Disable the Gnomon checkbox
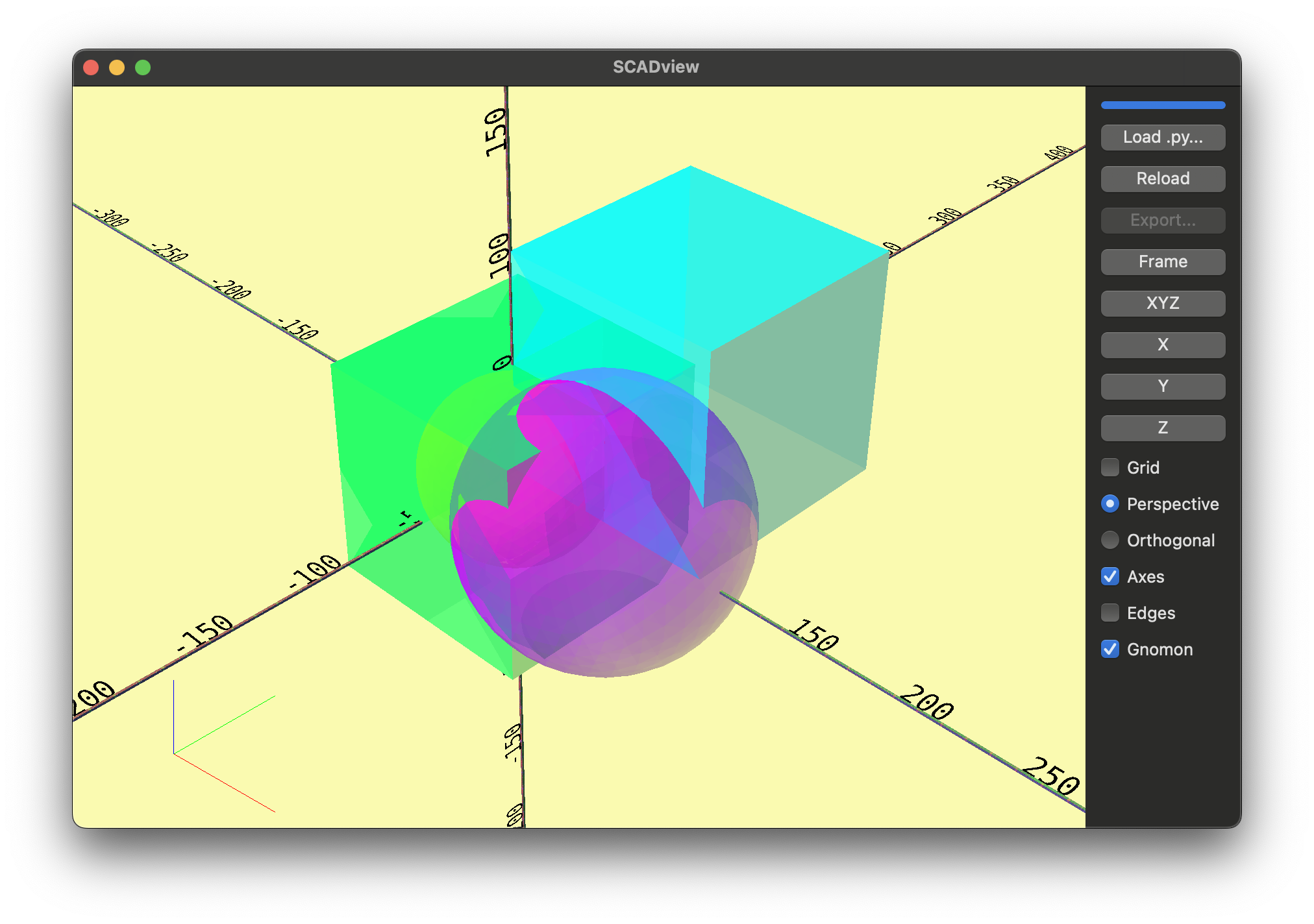The image size is (1314, 924). [x=1109, y=649]
